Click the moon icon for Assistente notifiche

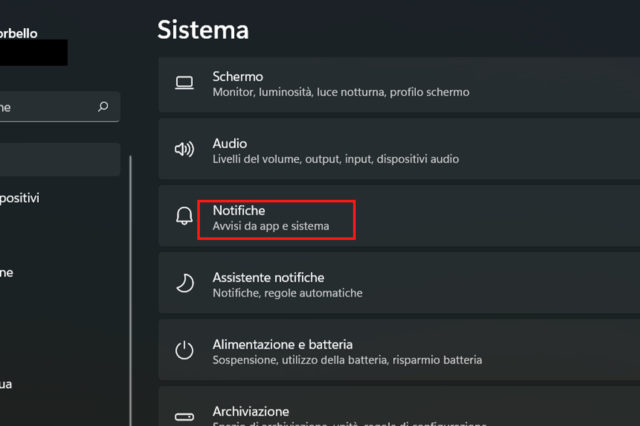[x=184, y=284]
